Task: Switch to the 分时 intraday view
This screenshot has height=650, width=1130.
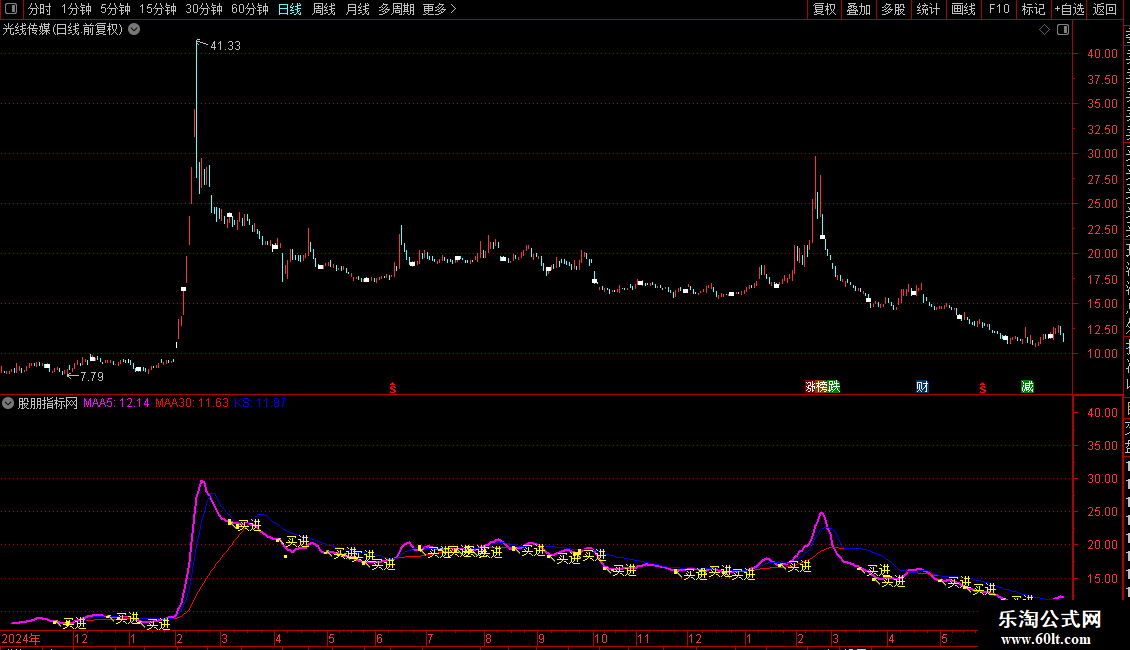Action: [x=40, y=9]
